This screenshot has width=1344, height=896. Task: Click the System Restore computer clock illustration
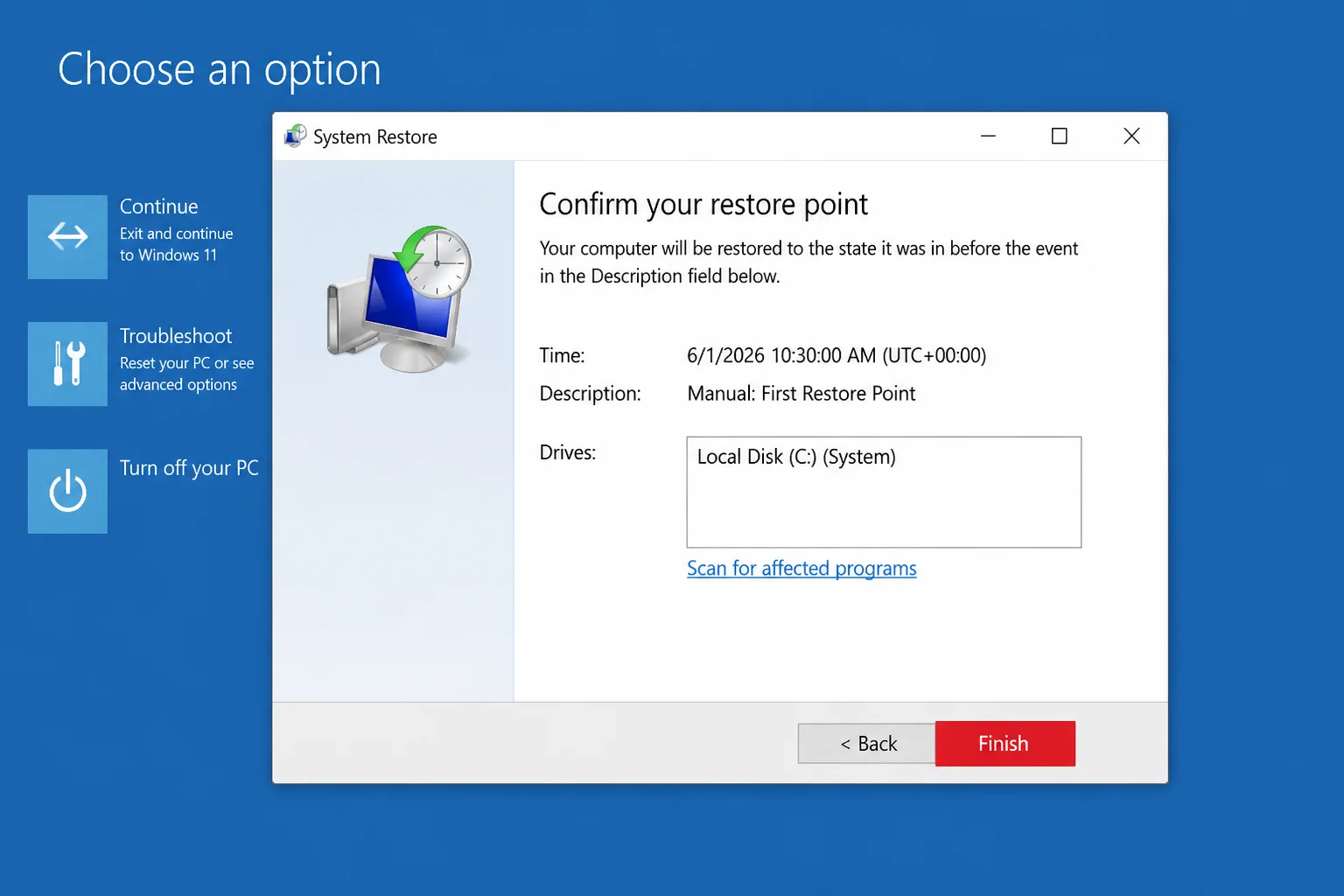pos(399,298)
